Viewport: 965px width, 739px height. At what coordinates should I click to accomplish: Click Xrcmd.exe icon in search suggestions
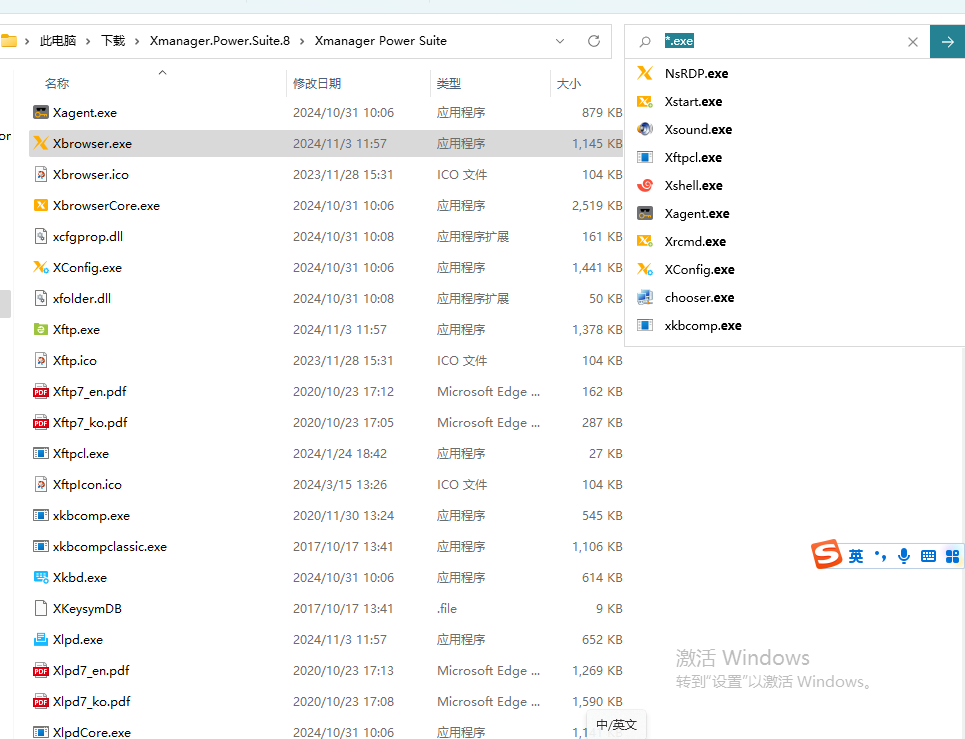tap(644, 241)
